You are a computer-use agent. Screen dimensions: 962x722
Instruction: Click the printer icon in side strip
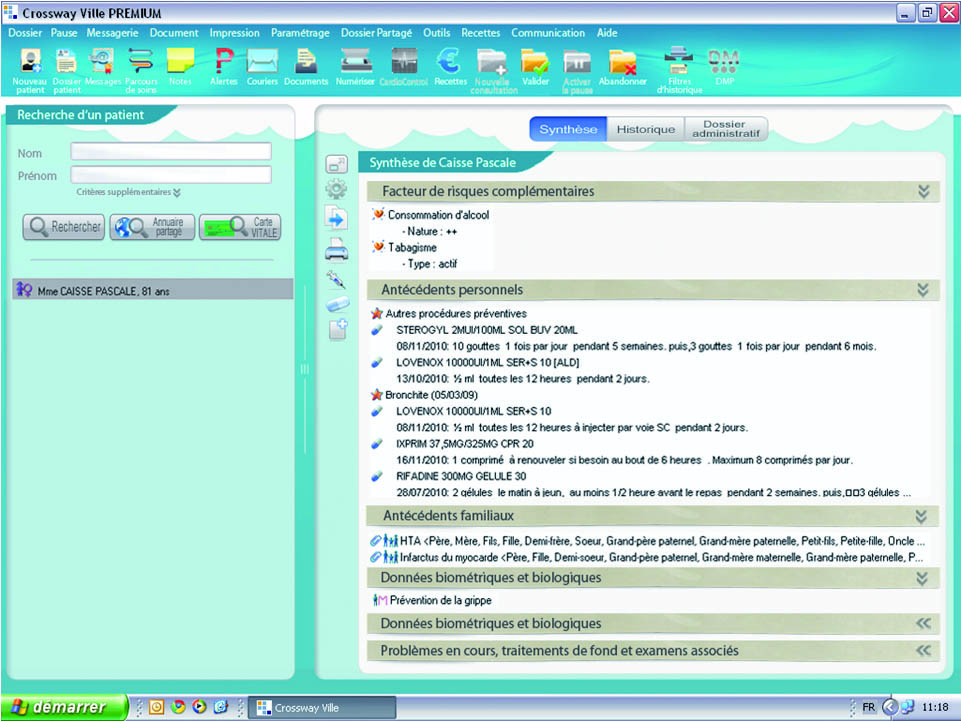[336, 252]
